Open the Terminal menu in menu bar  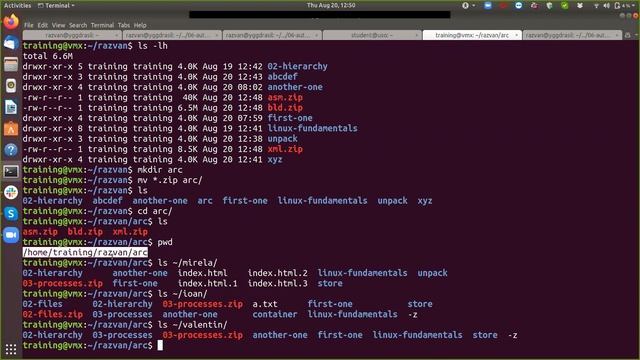coord(102,25)
